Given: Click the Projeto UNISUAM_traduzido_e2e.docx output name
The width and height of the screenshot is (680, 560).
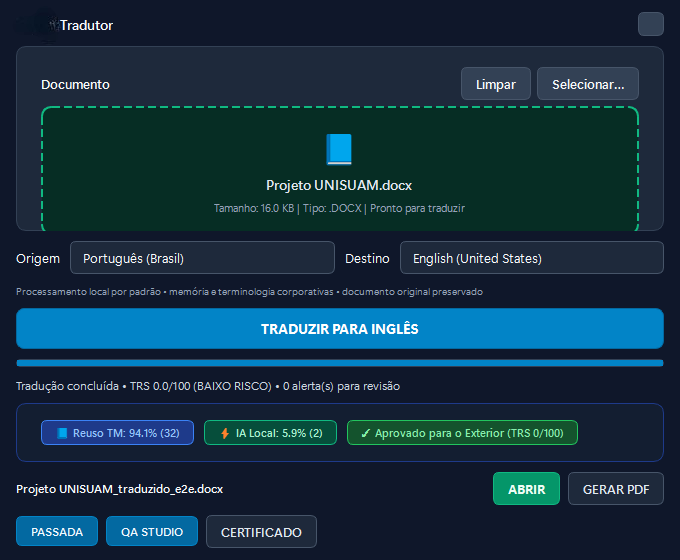Looking at the screenshot, I should pos(119,489).
